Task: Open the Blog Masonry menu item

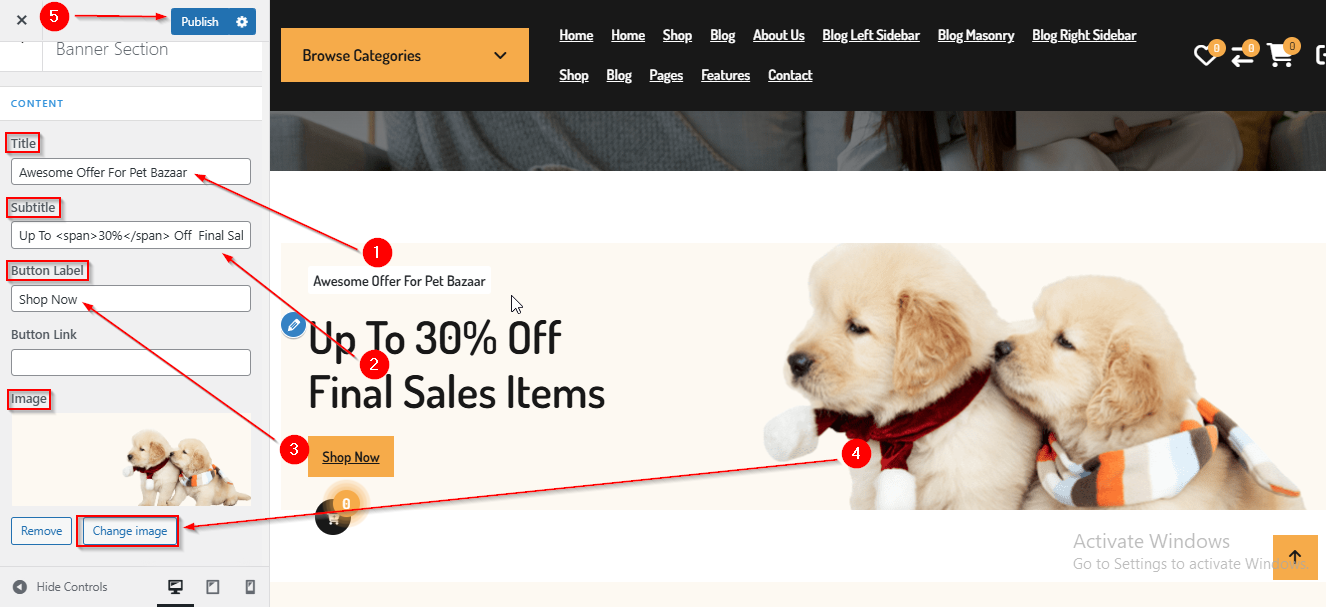Action: click(x=976, y=35)
